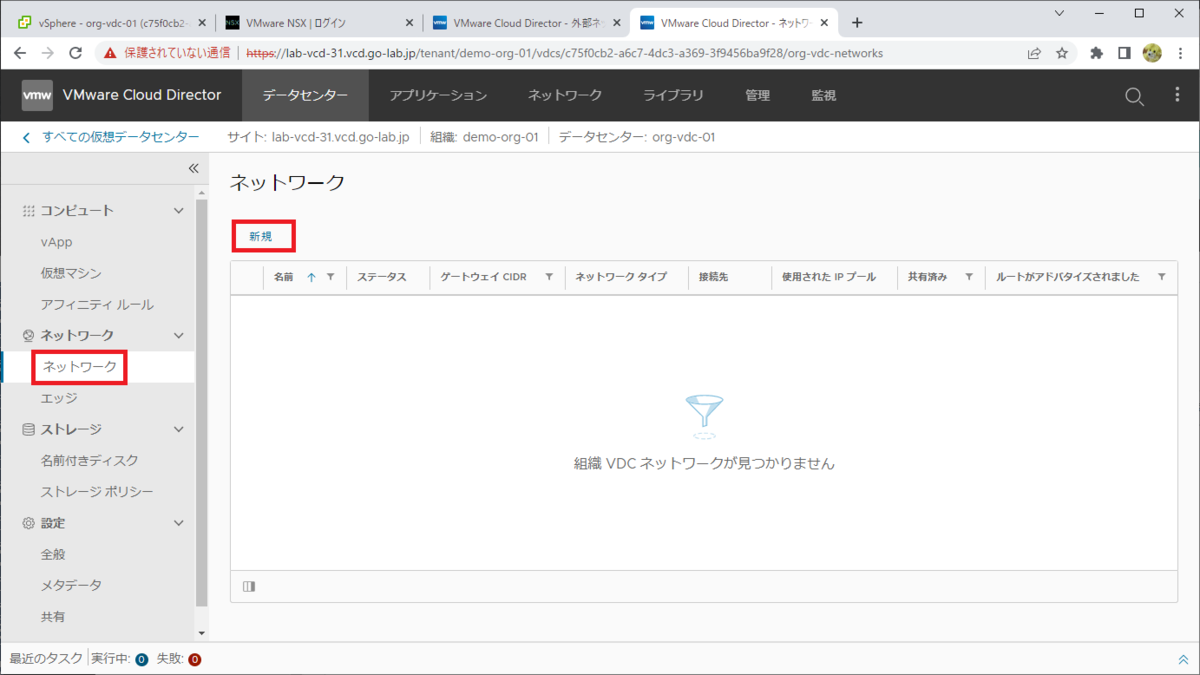
Task: Select vApp in the sidebar
Action: (x=57, y=242)
